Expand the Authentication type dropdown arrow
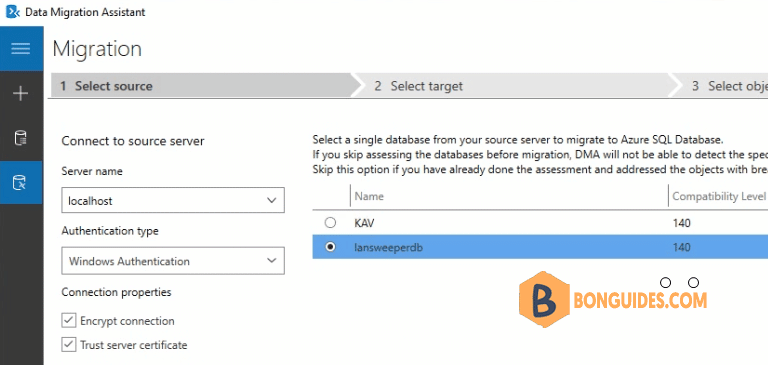 [271, 261]
